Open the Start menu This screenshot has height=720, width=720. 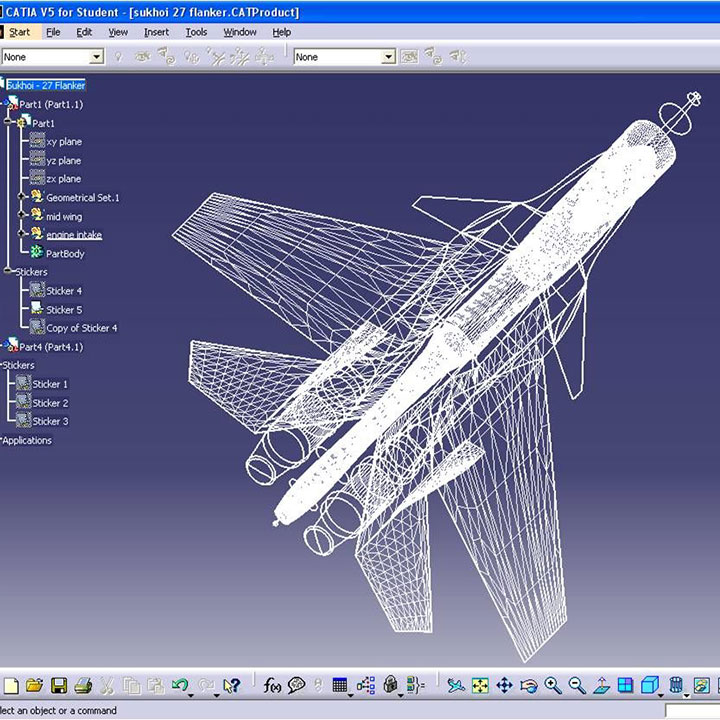coord(19,32)
